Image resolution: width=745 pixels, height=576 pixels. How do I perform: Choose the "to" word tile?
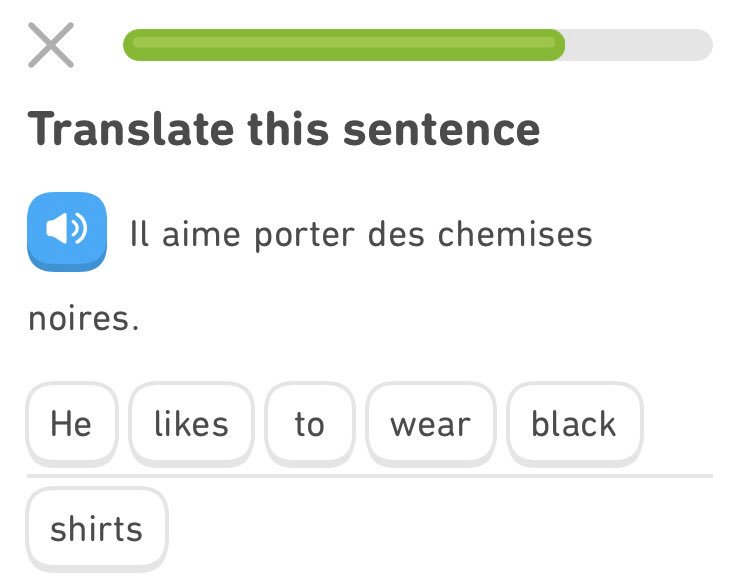tap(310, 423)
